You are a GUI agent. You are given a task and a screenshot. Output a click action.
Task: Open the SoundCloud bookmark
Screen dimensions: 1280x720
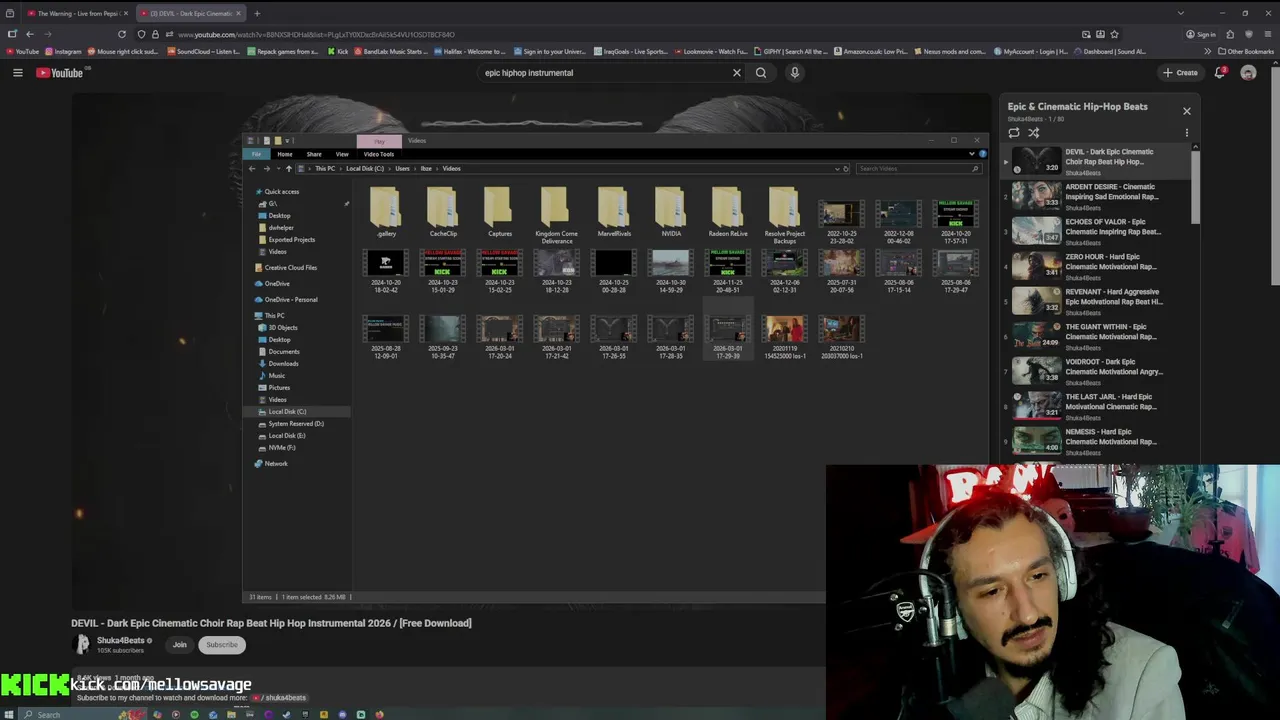[203, 51]
